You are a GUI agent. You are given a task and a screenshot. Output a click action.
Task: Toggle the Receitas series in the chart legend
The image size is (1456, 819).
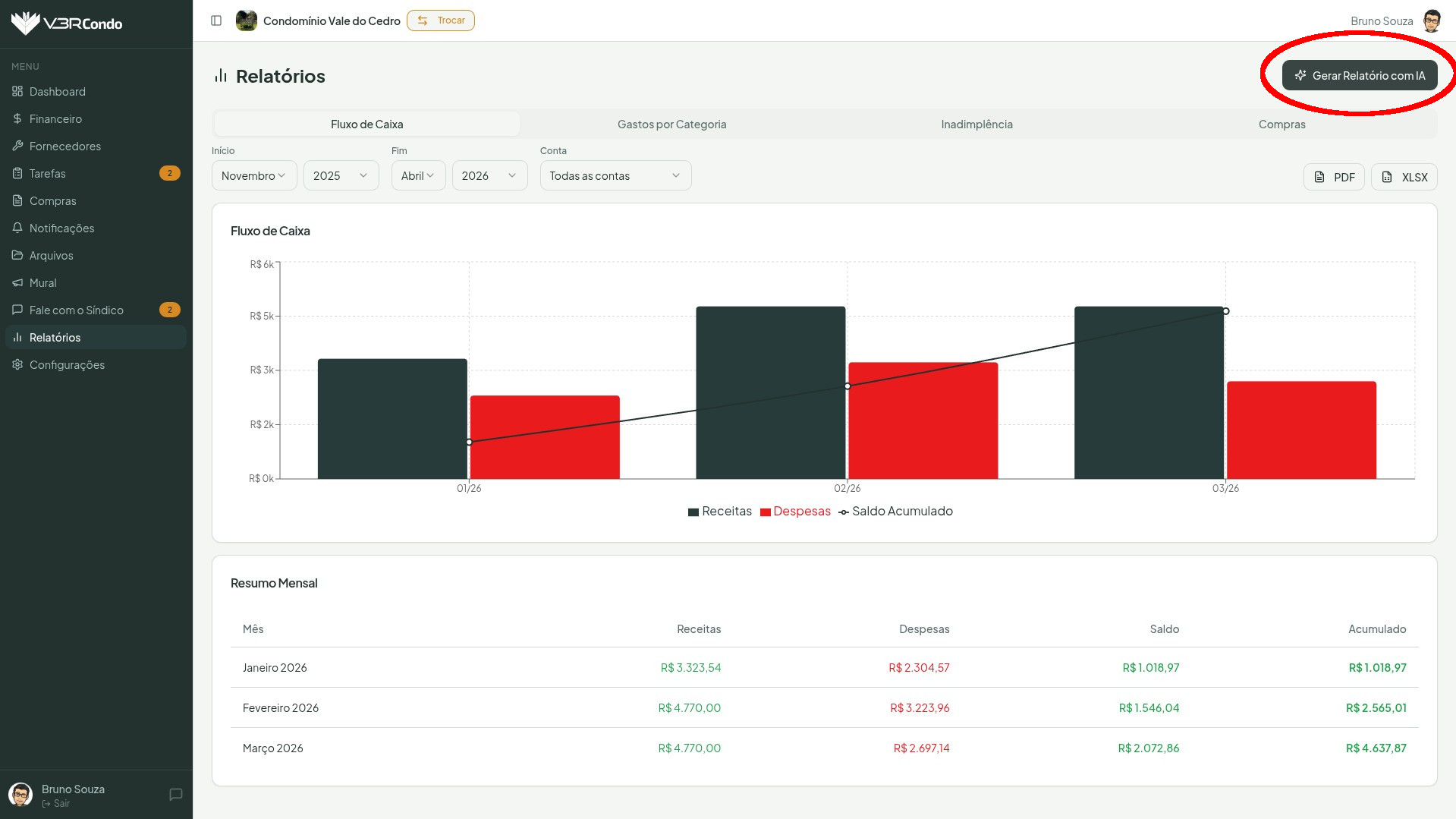[x=719, y=512]
